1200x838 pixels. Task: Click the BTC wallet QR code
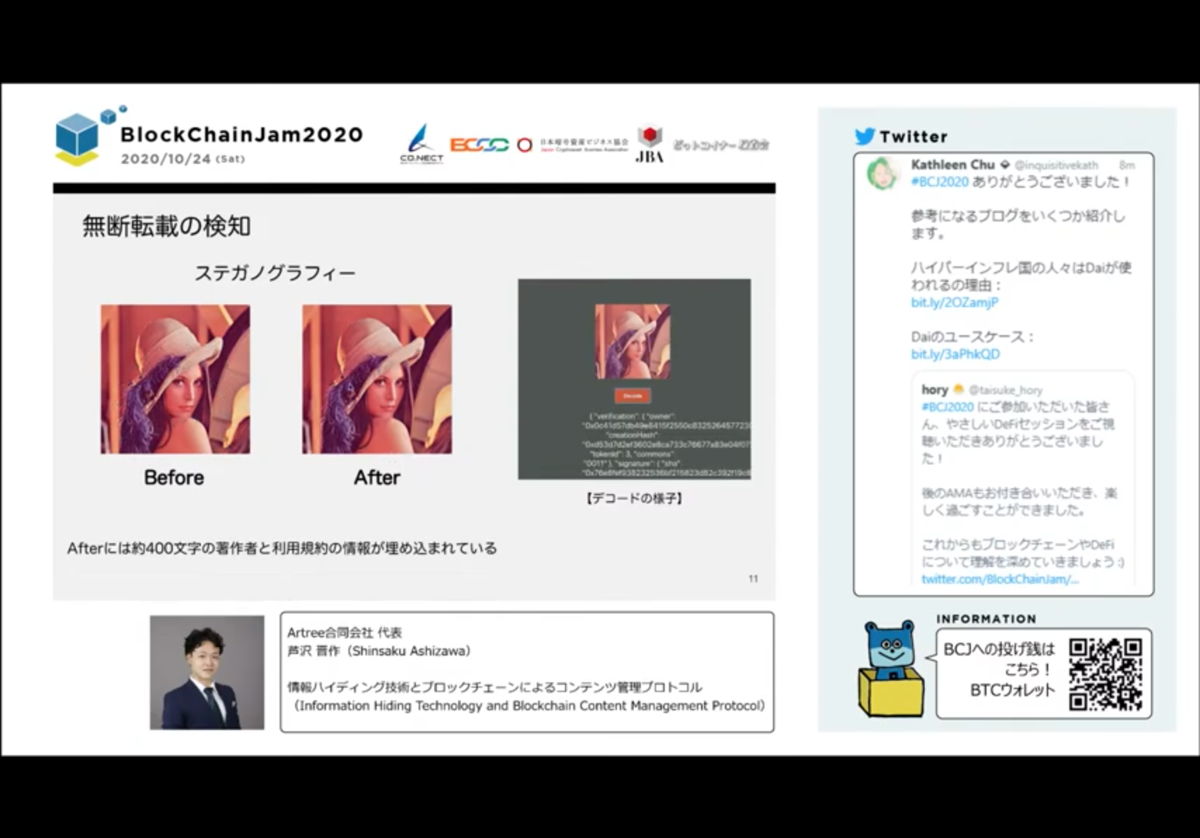click(x=1105, y=673)
